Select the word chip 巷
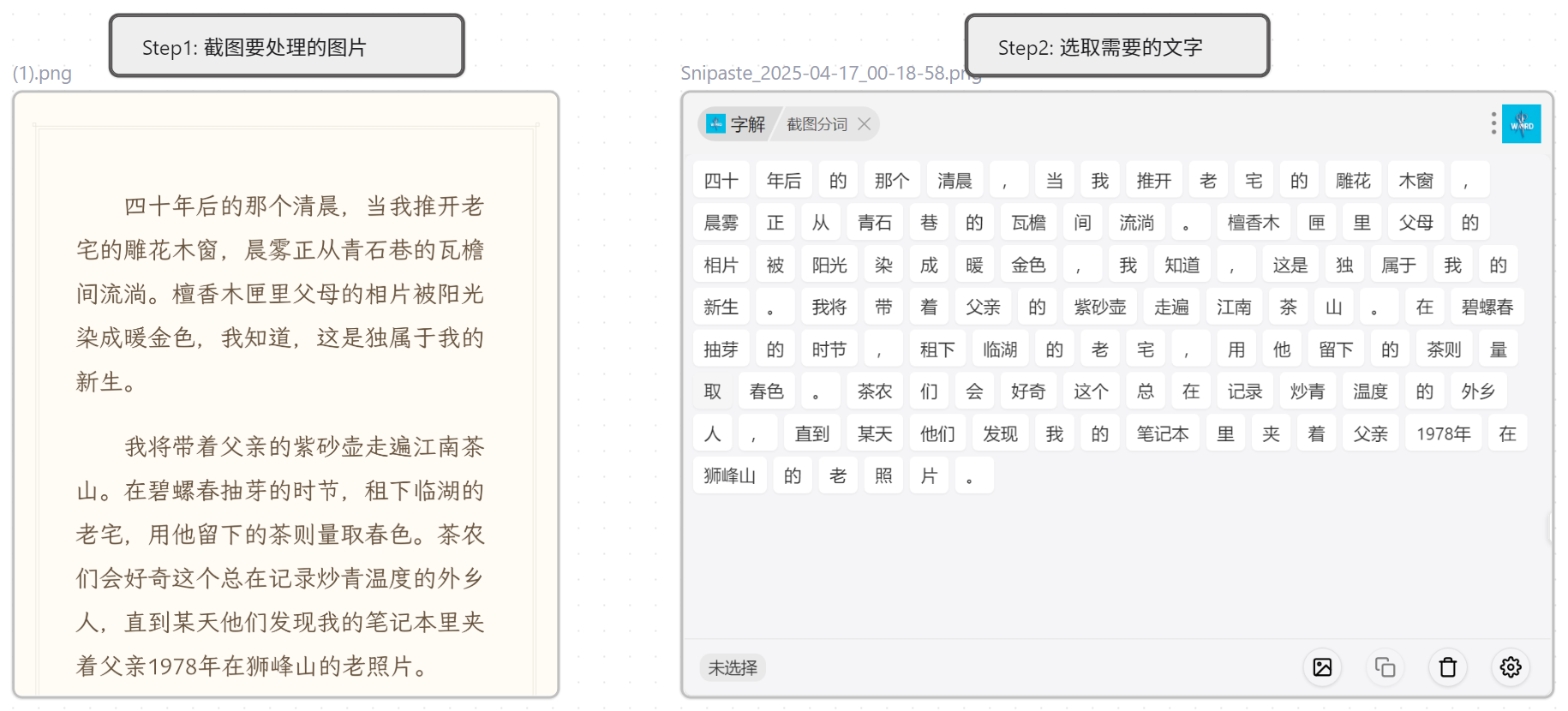This screenshot has height=711, width=1568. (929, 223)
